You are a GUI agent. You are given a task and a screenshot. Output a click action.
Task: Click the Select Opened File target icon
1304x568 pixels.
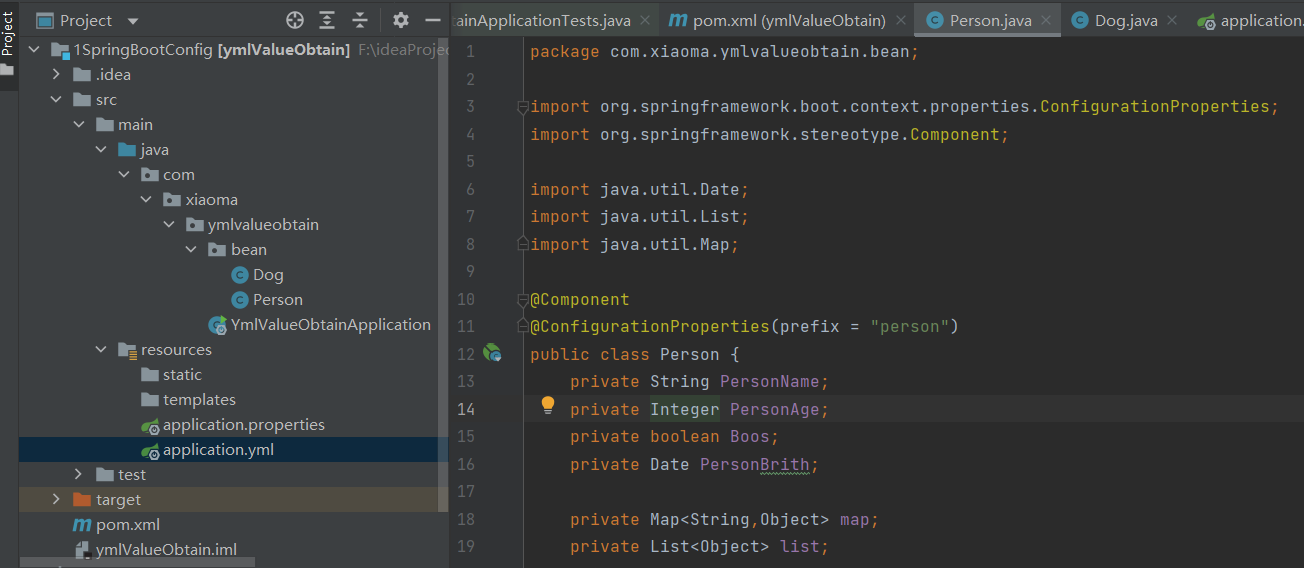tap(294, 20)
